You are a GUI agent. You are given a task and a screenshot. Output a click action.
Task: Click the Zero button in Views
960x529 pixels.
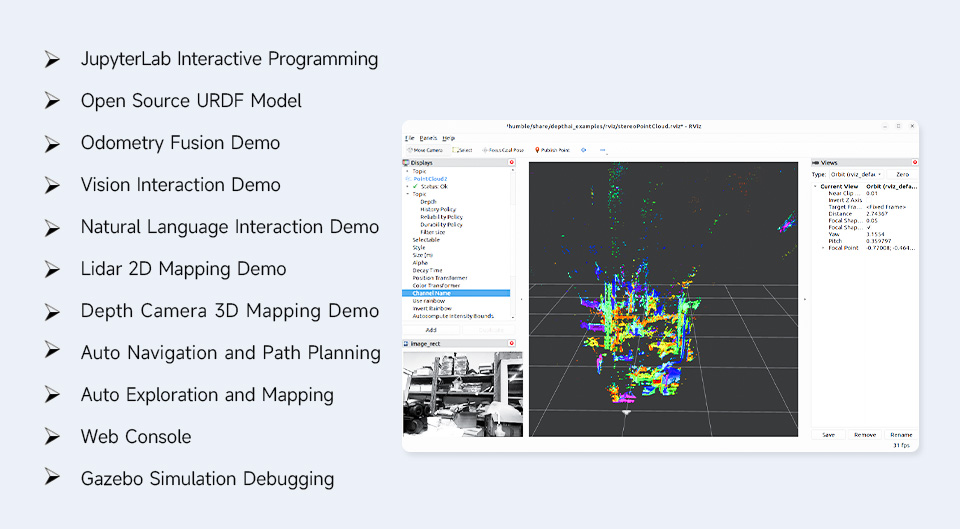click(x=902, y=174)
